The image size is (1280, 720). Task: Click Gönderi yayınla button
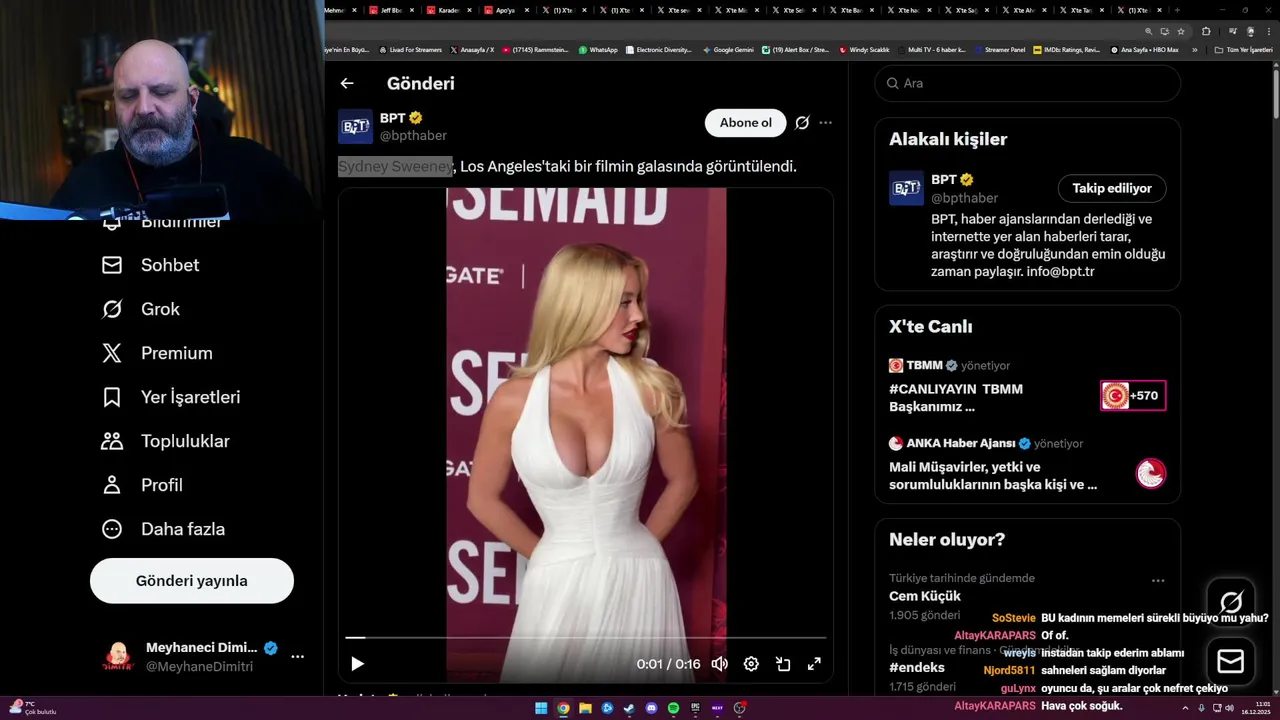pos(192,581)
